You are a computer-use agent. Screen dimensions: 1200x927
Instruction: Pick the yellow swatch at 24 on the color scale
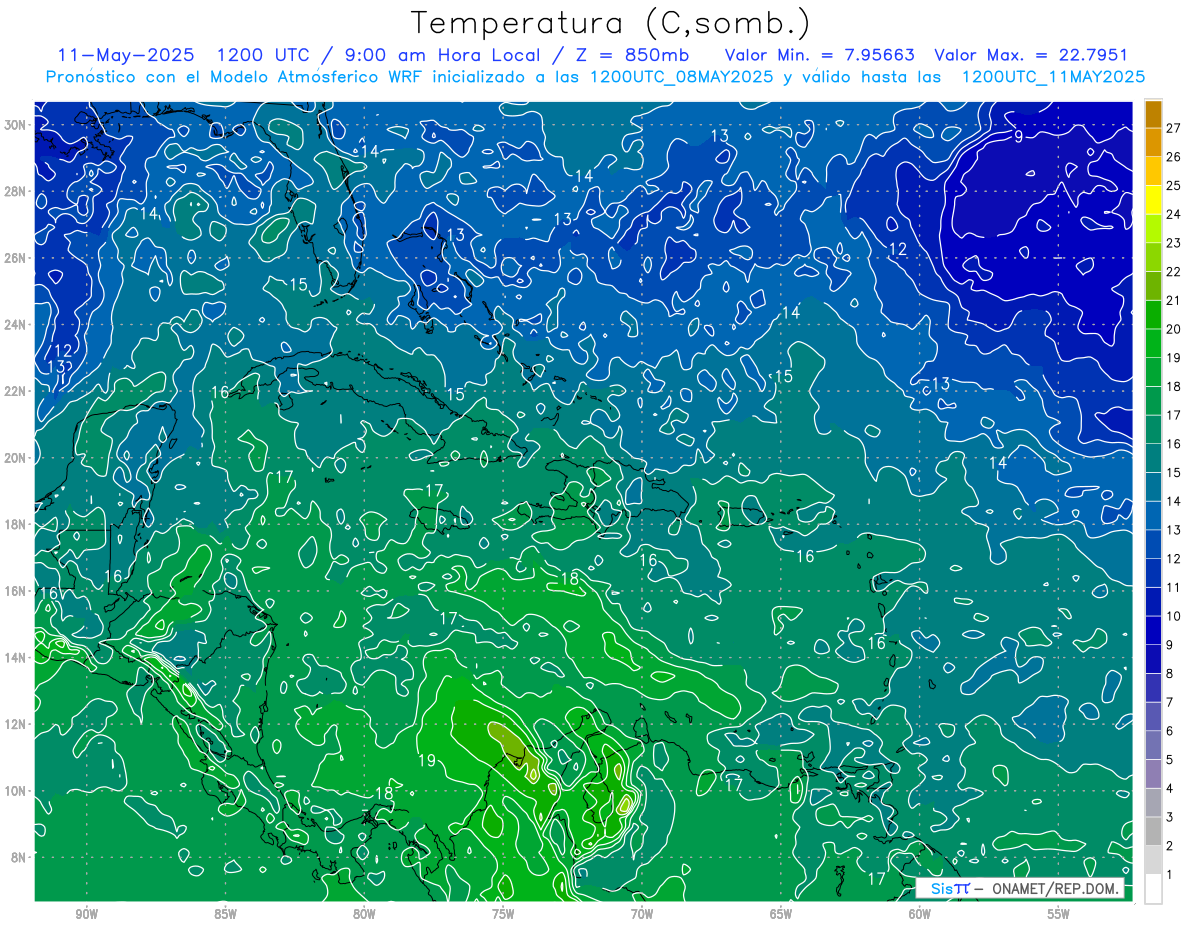(1153, 200)
